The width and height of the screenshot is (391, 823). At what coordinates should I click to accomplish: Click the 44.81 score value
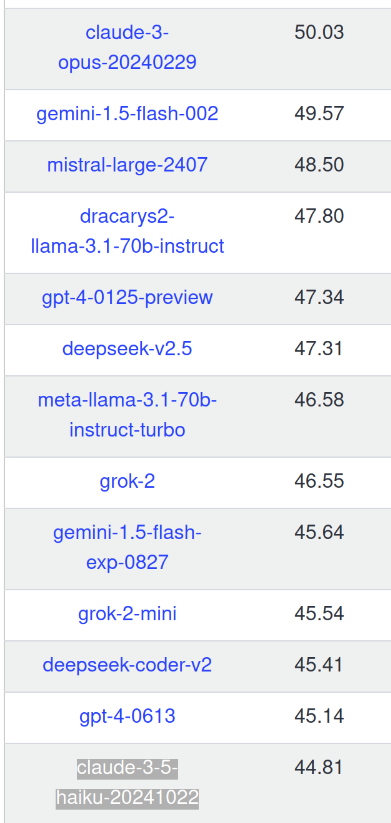(319, 768)
